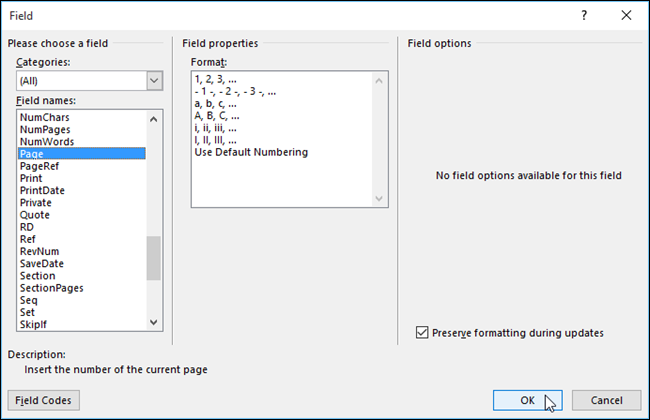Choose the SaveDate field name
Image resolution: width=650 pixels, height=420 pixels.
point(42,263)
